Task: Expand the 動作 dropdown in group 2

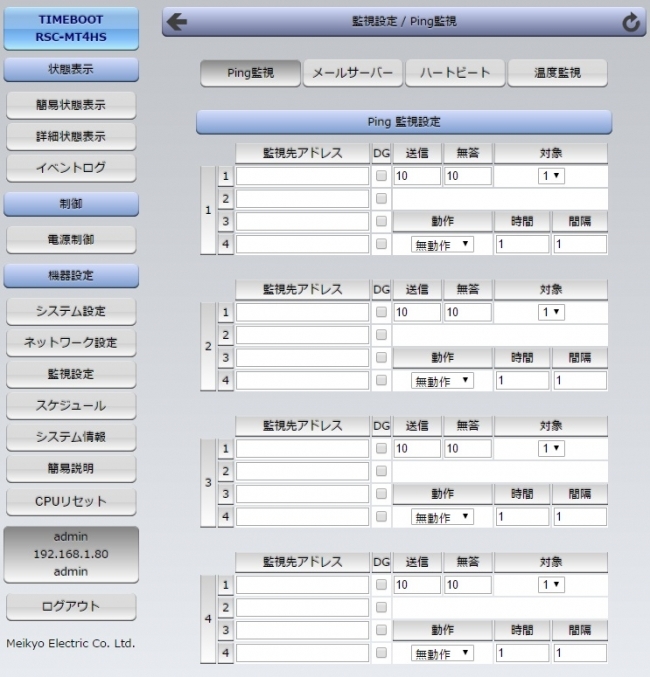Action: tap(442, 381)
